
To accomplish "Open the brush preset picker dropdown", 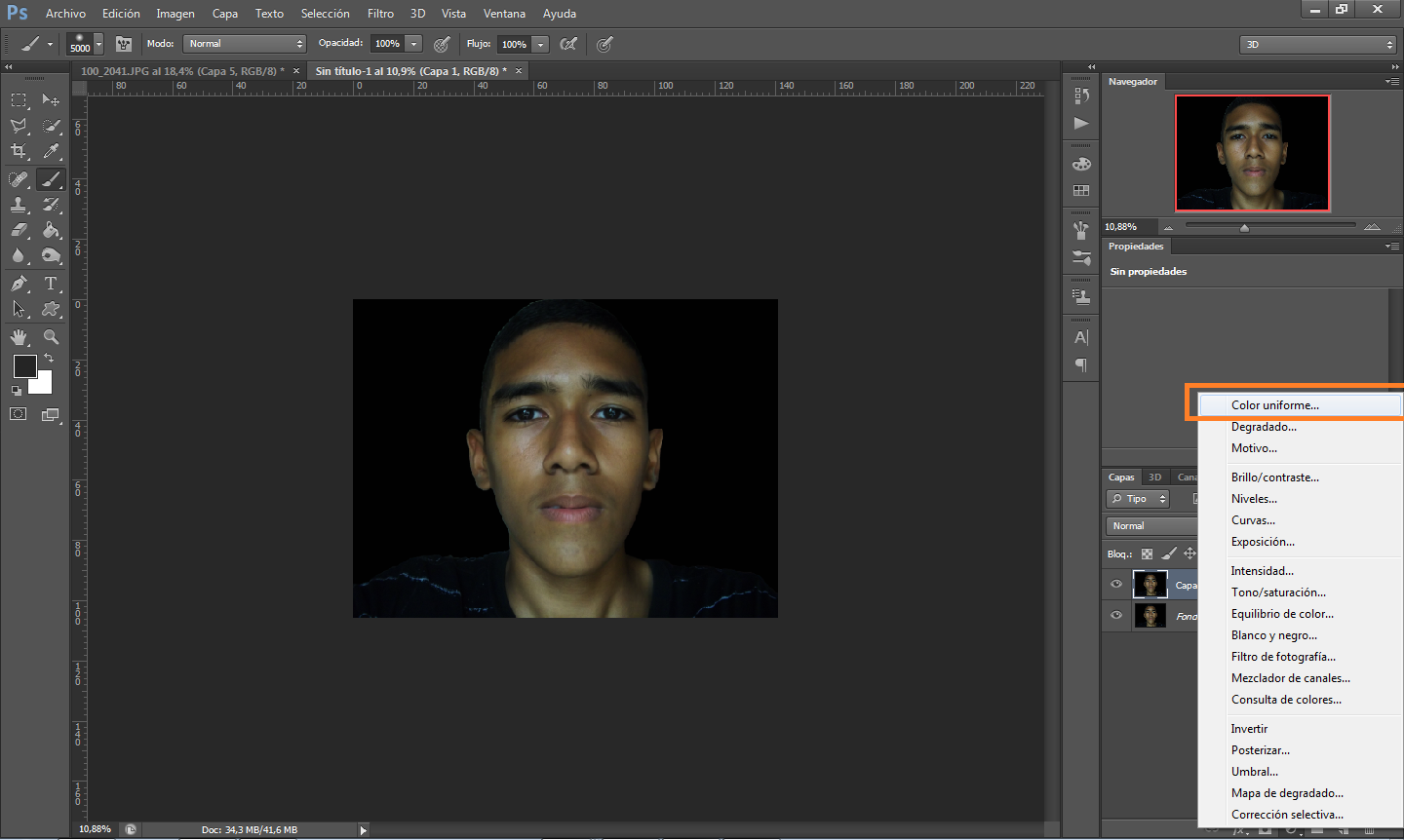I will (98, 45).
